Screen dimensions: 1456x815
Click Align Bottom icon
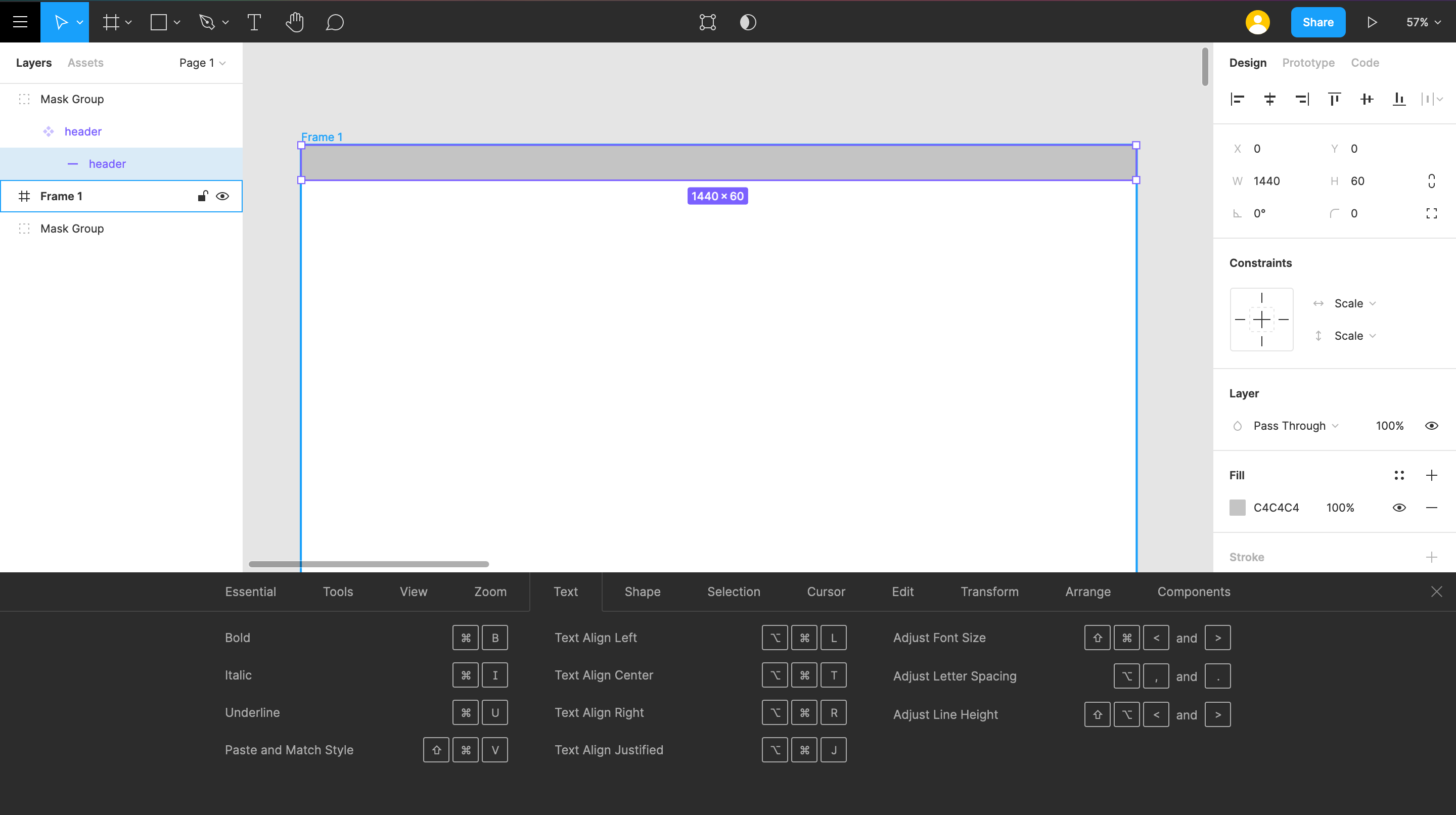1399,99
